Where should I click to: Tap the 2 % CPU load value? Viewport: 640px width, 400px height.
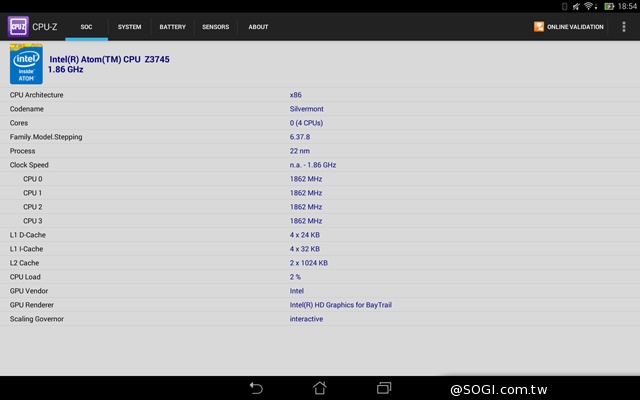click(x=295, y=277)
